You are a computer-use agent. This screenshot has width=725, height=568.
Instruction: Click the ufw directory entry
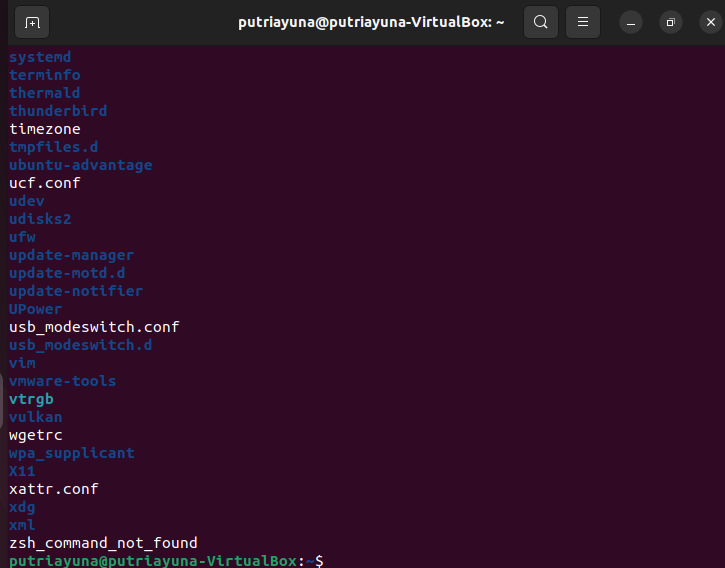[22, 237]
